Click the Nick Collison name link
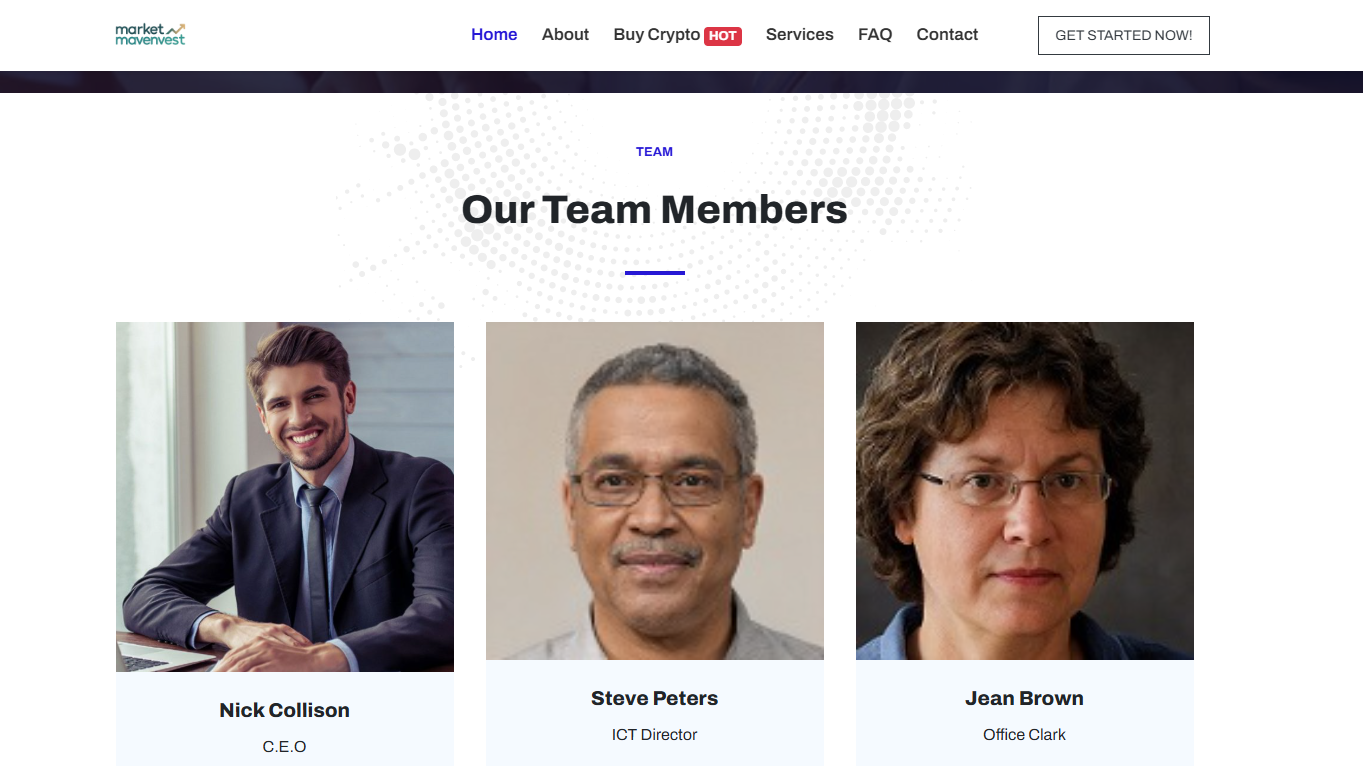The width and height of the screenshot is (1363, 766). (285, 710)
